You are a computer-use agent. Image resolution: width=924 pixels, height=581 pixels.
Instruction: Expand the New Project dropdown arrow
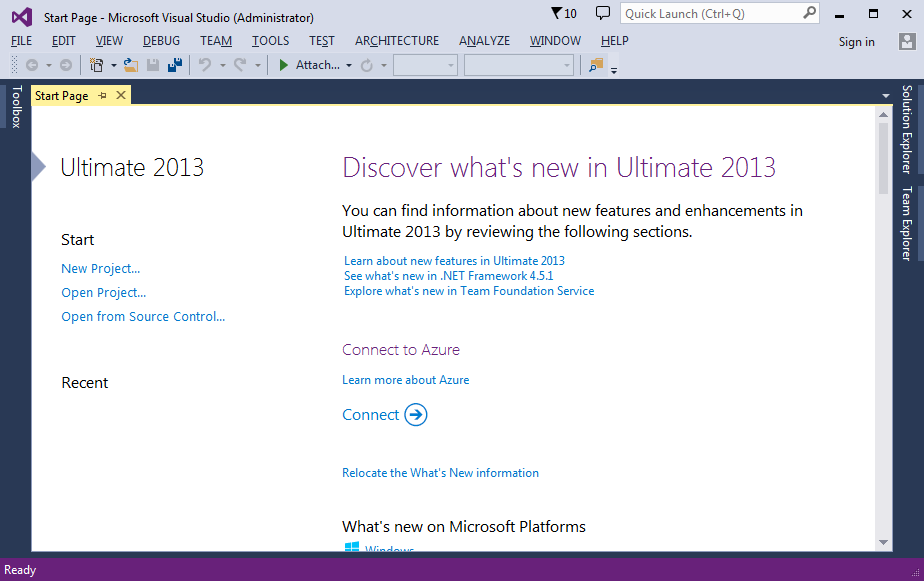click(114, 65)
